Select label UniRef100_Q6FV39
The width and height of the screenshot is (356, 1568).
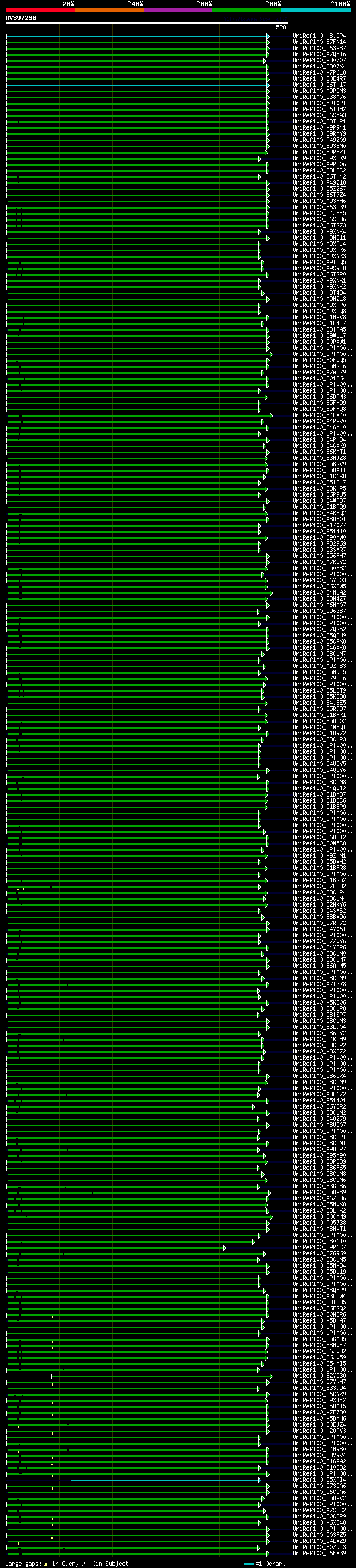[319, 1554]
